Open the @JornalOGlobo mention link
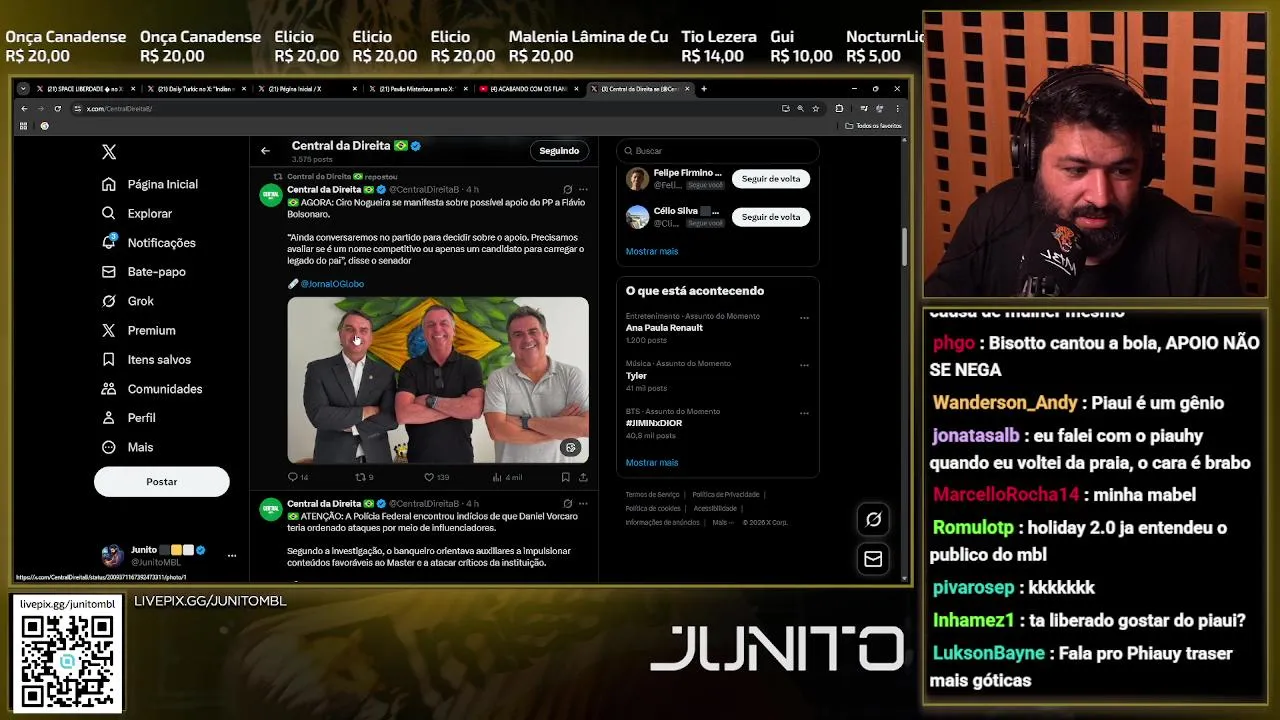 (332, 284)
